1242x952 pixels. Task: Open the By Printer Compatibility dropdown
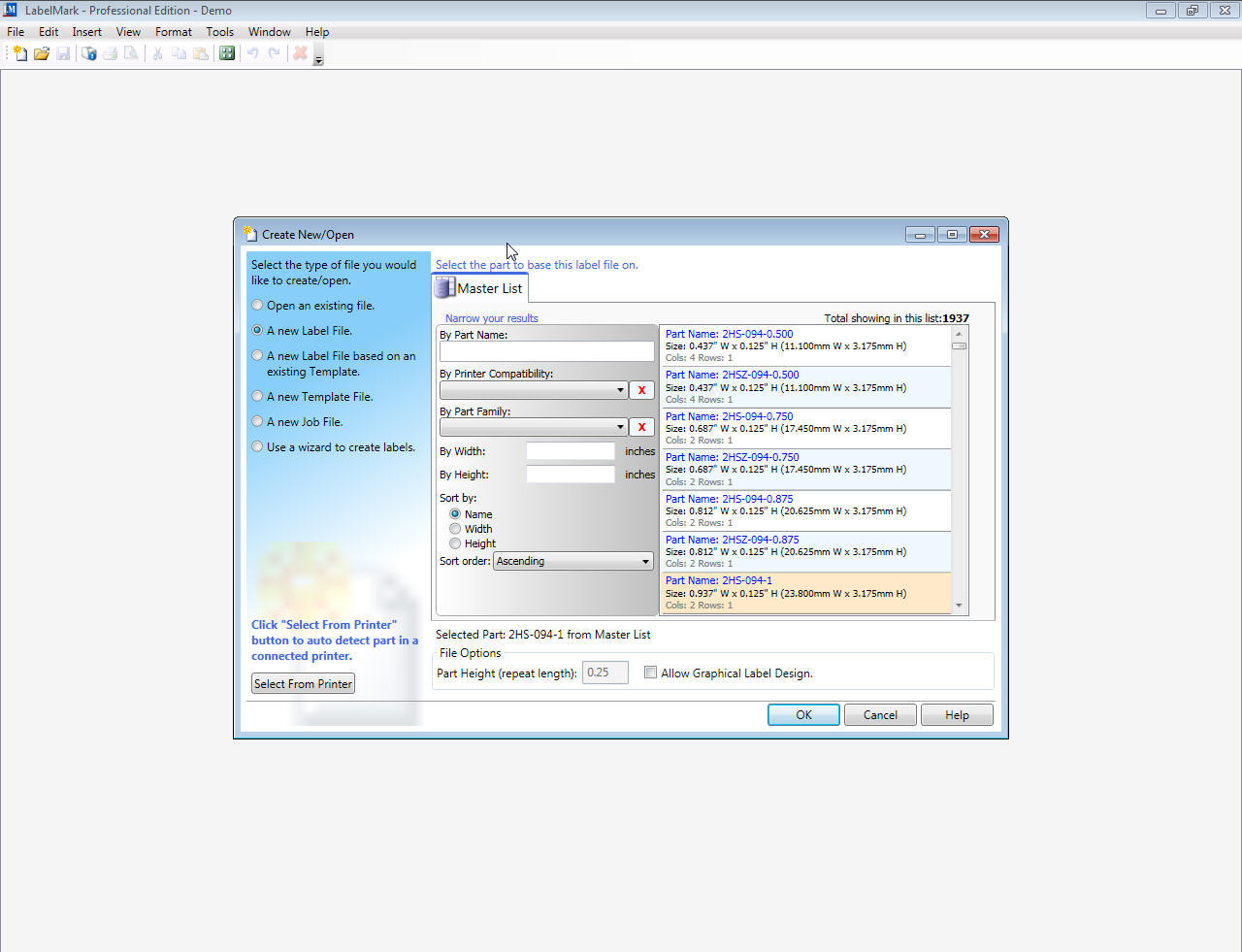tap(534, 390)
